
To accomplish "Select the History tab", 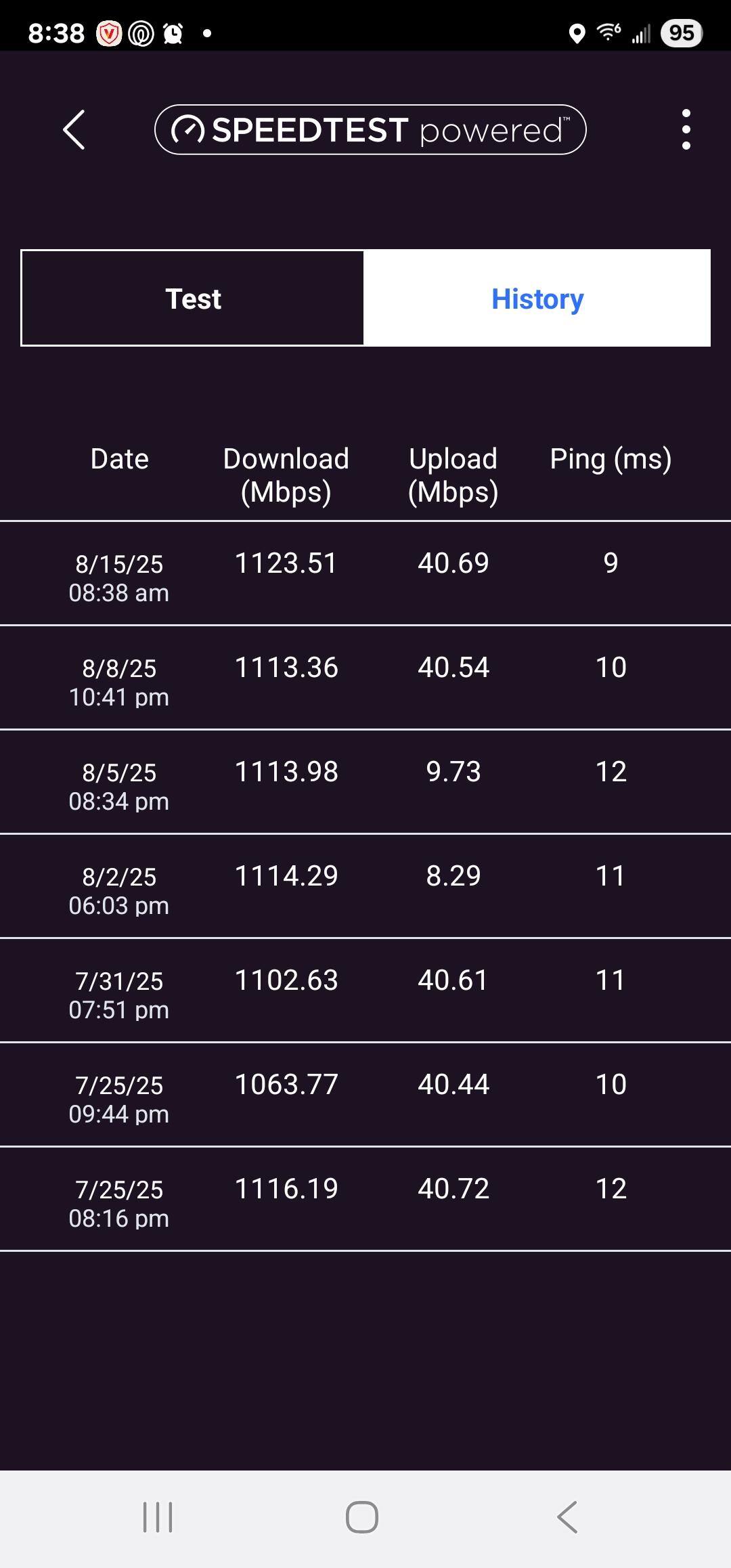I will 537,299.
